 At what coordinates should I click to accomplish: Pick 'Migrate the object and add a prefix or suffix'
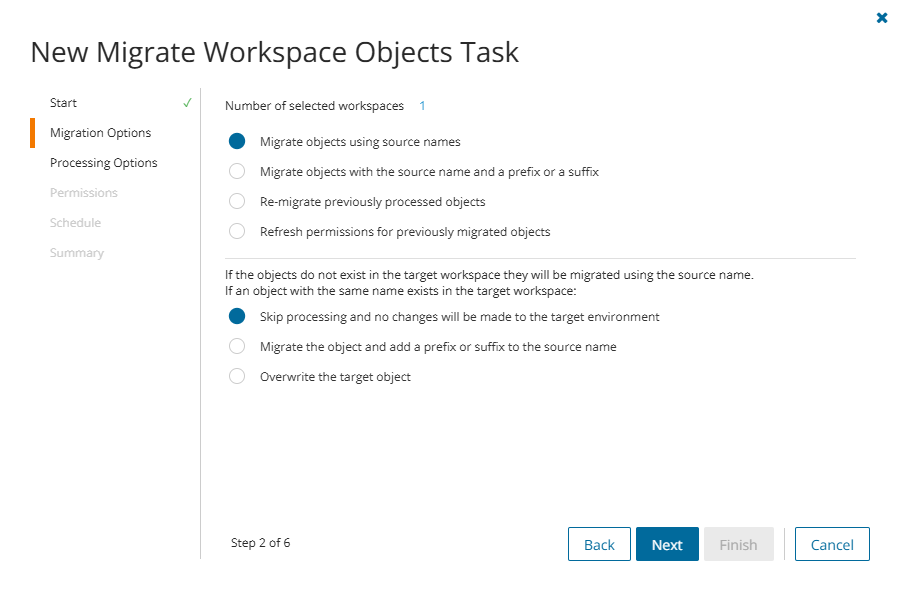point(237,347)
